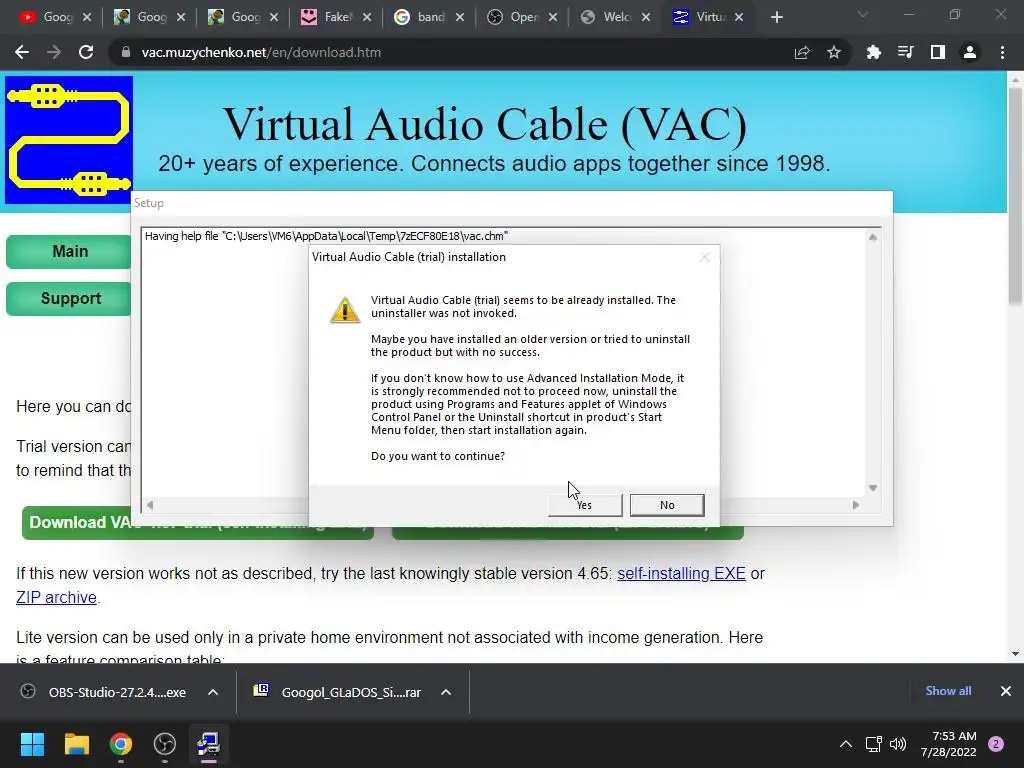Viewport: 1024px width, 768px height.
Task: Open the volume tray icon
Action: 898,744
